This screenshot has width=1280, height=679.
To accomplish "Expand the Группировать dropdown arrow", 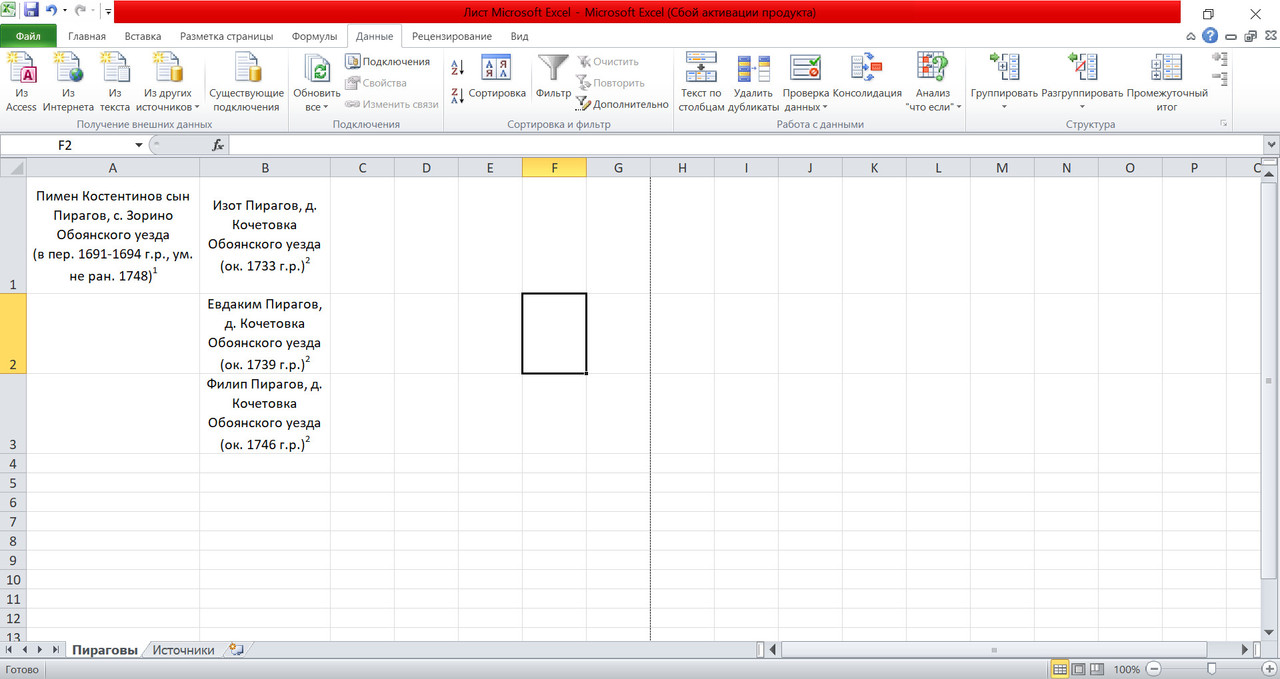I will [x=1004, y=106].
